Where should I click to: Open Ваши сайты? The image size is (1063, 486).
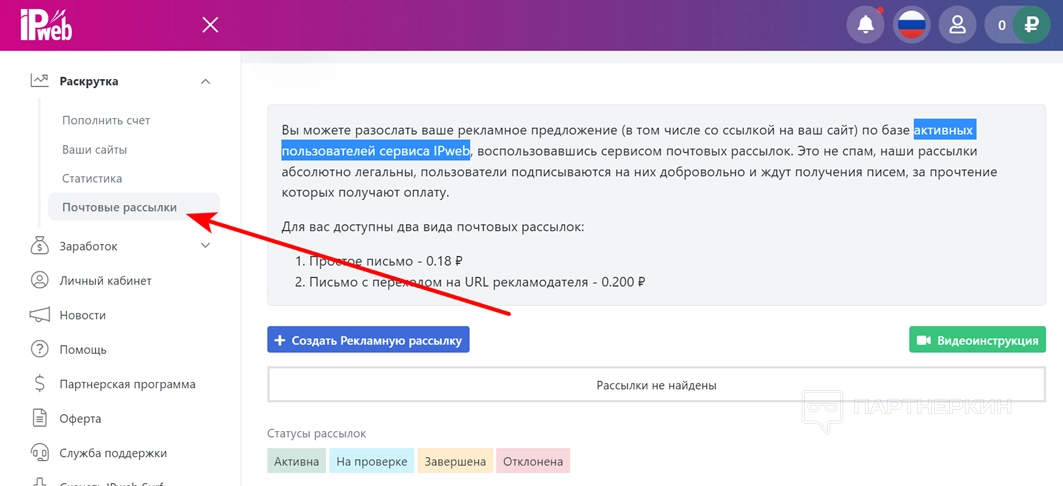point(94,150)
